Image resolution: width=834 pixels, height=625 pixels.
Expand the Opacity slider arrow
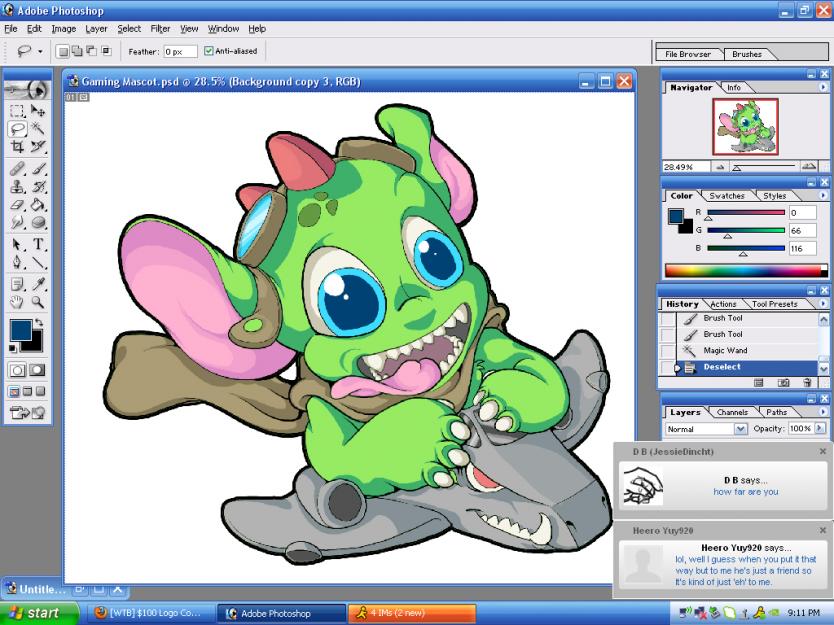(x=821, y=429)
